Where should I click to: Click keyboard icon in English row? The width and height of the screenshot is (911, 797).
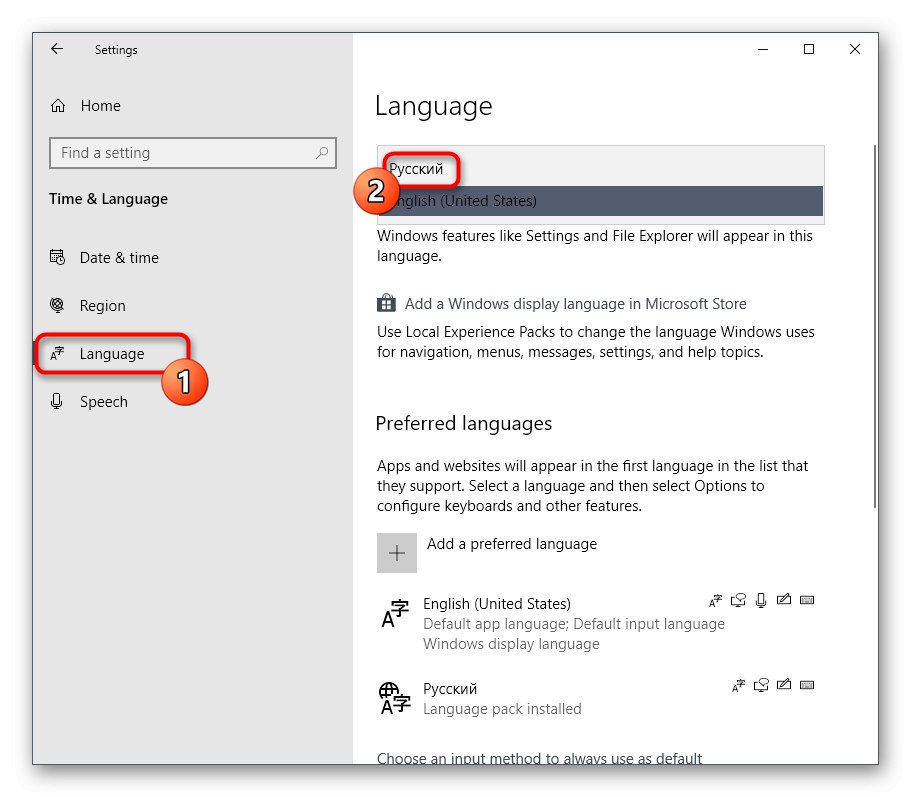pyautogui.click(x=807, y=600)
